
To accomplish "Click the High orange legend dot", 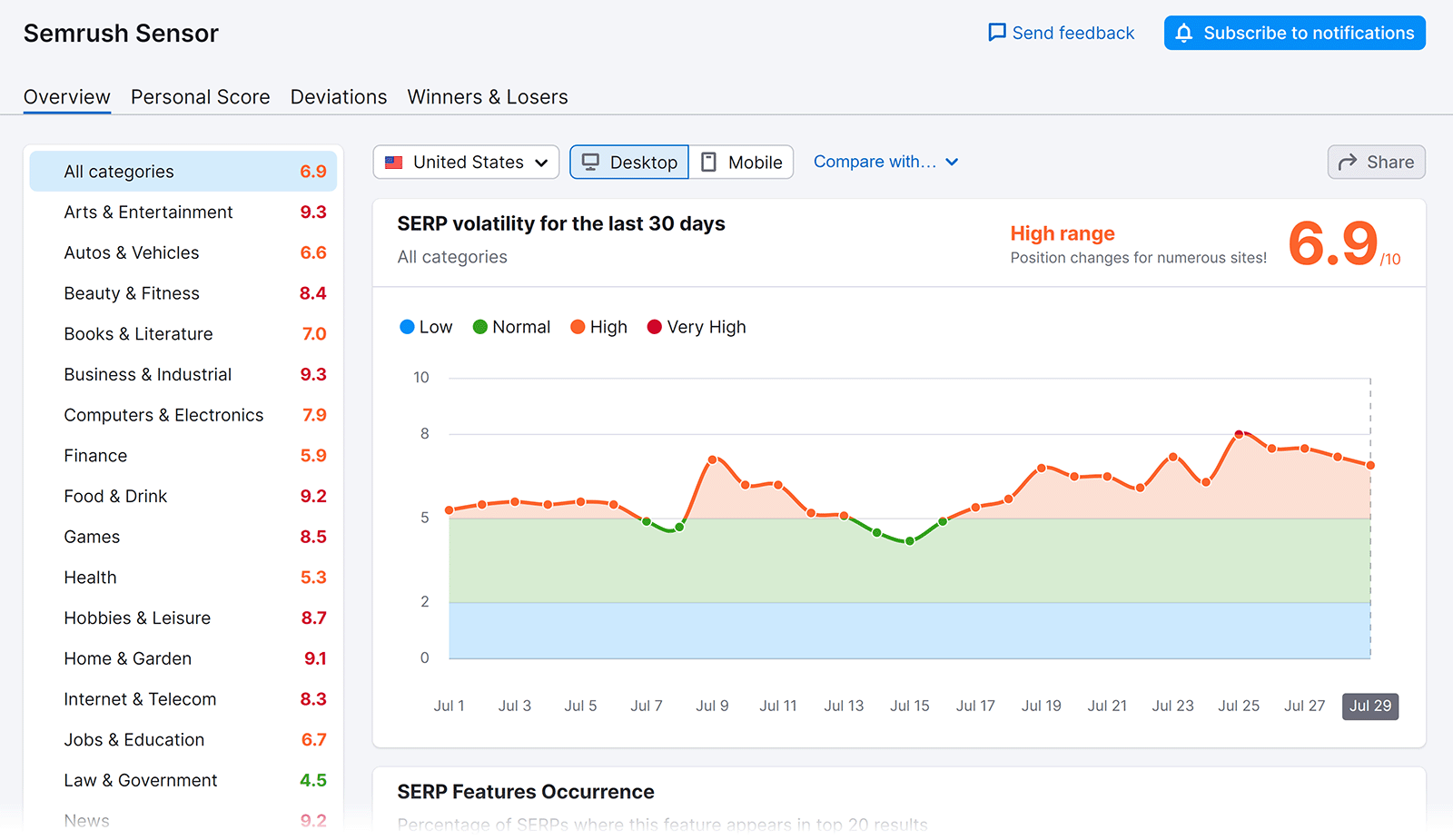I will click(x=578, y=327).
